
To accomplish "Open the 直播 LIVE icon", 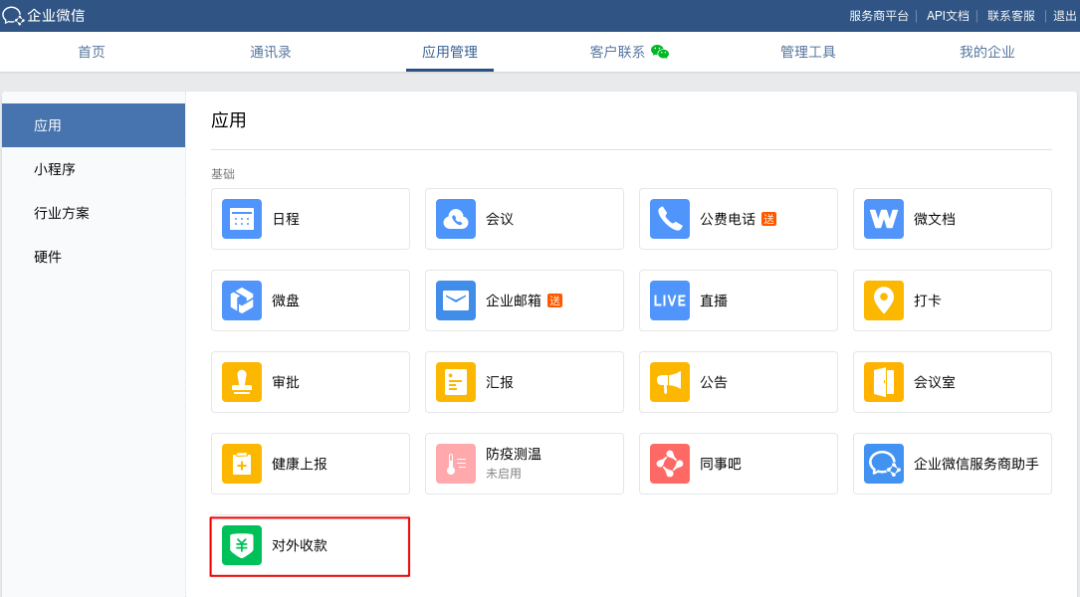I will [670, 301].
